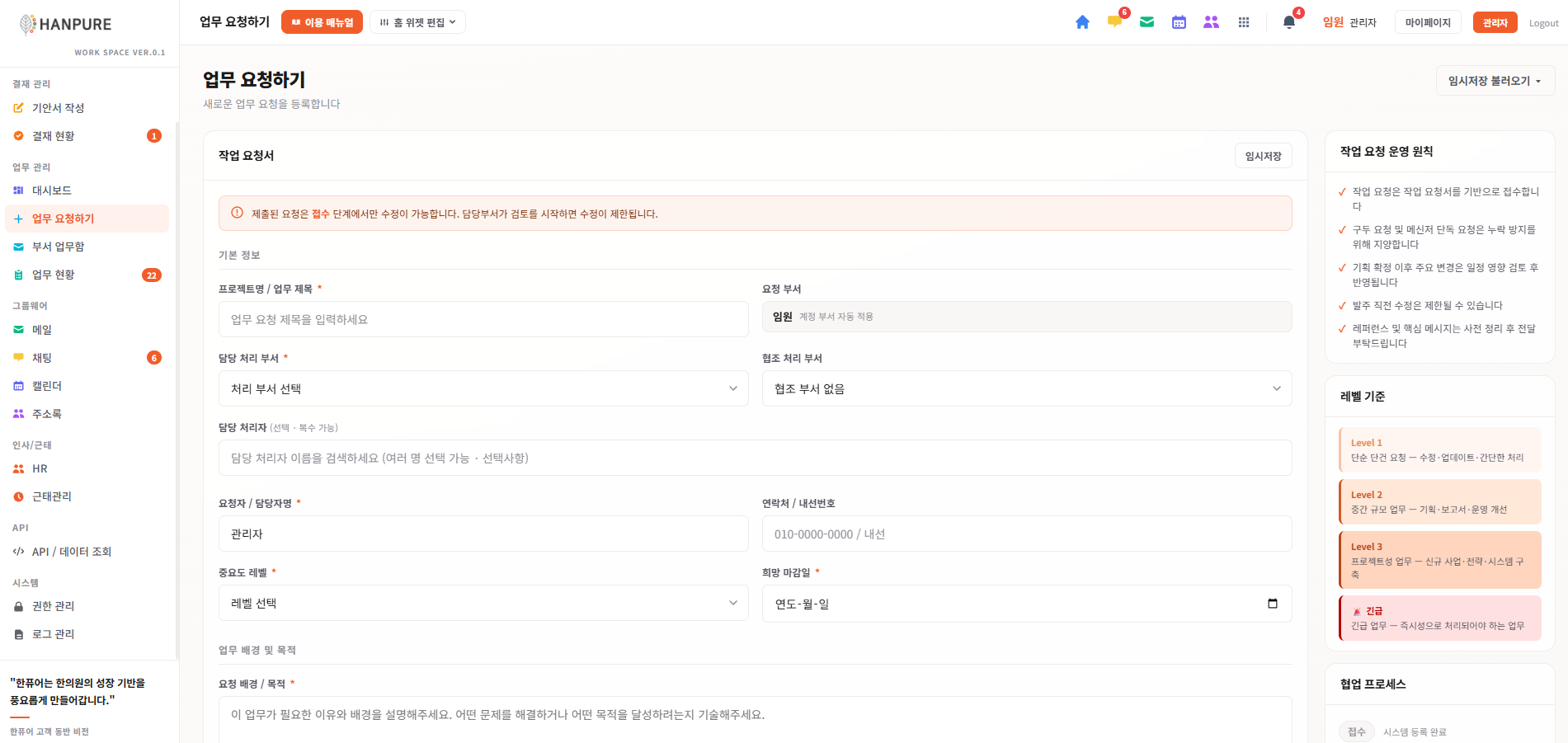
Task: Click the 업무 현황 clipboard icon
Action: click(x=18, y=275)
